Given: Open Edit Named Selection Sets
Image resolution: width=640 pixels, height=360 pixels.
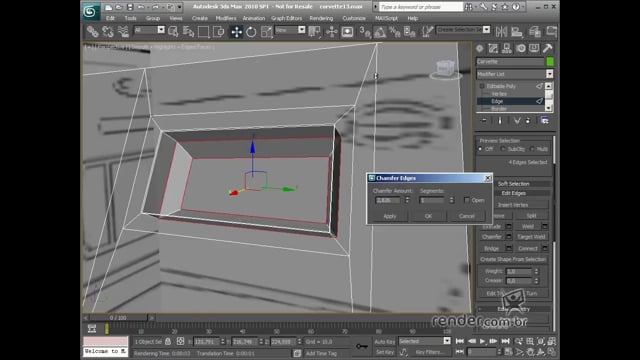Looking at the screenshot, I should (x=427, y=31).
